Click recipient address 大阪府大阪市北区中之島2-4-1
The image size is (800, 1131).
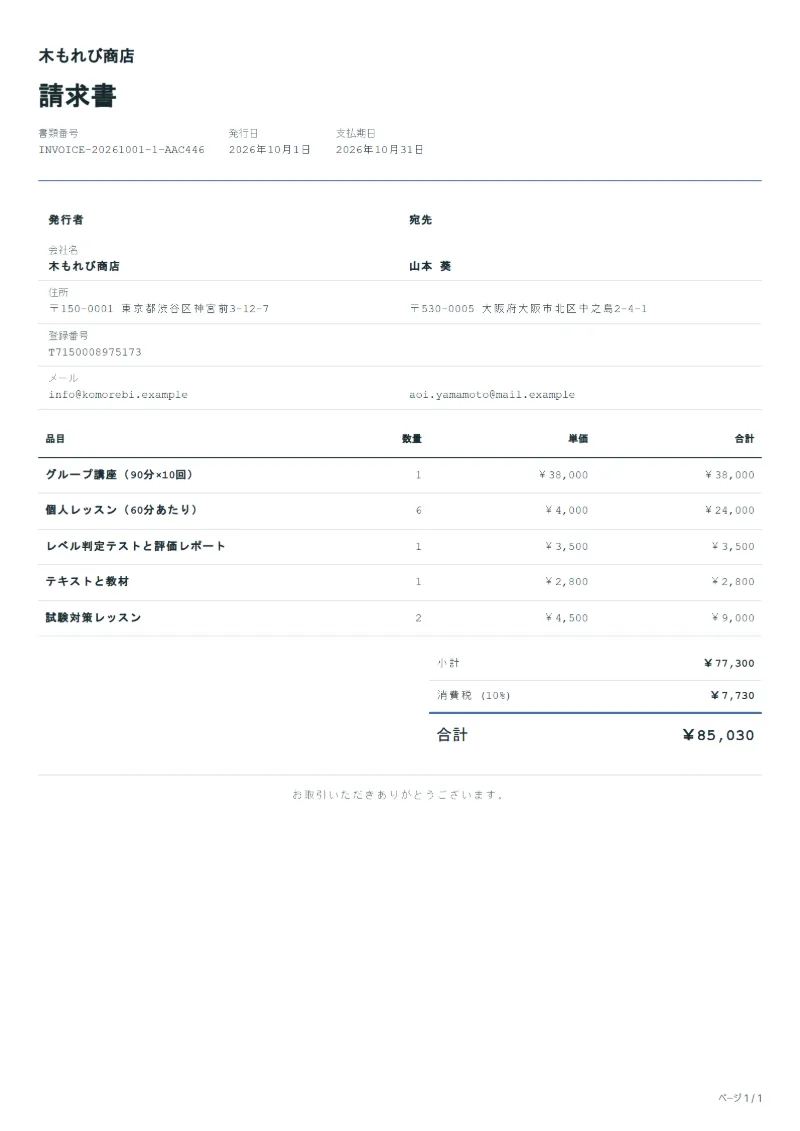pyautogui.click(x=564, y=309)
